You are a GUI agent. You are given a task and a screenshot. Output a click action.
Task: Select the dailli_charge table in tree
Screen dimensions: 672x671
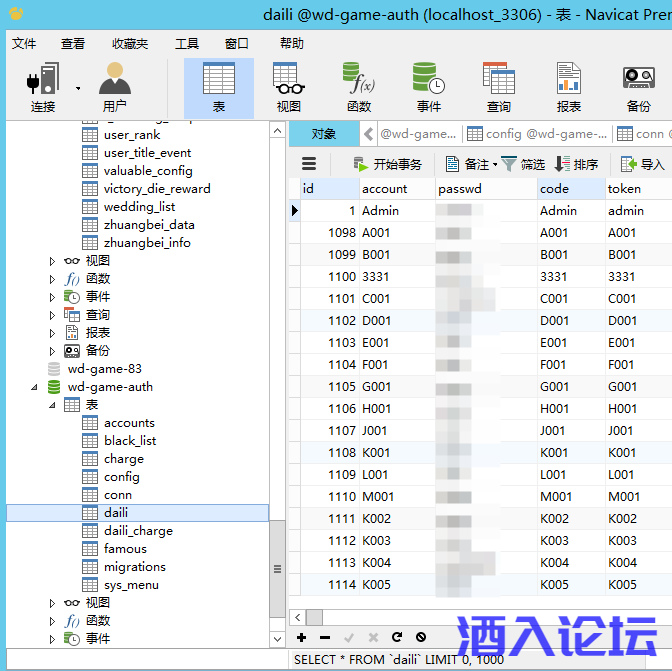tap(138, 531)
